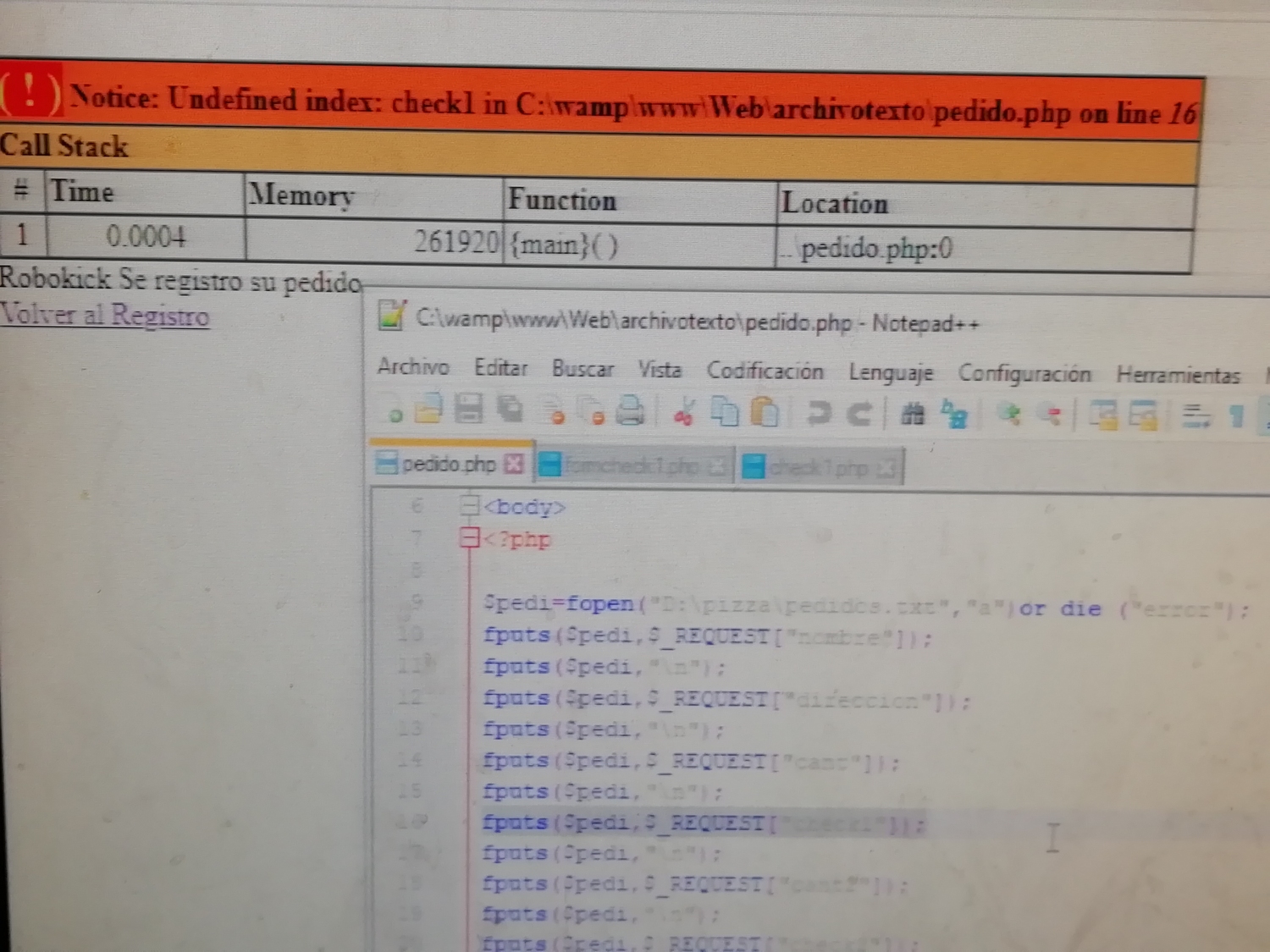Click the Notepad++ window title bar path
The image size is (1270, 952).
pyautogui.click(x=697, y=322)
